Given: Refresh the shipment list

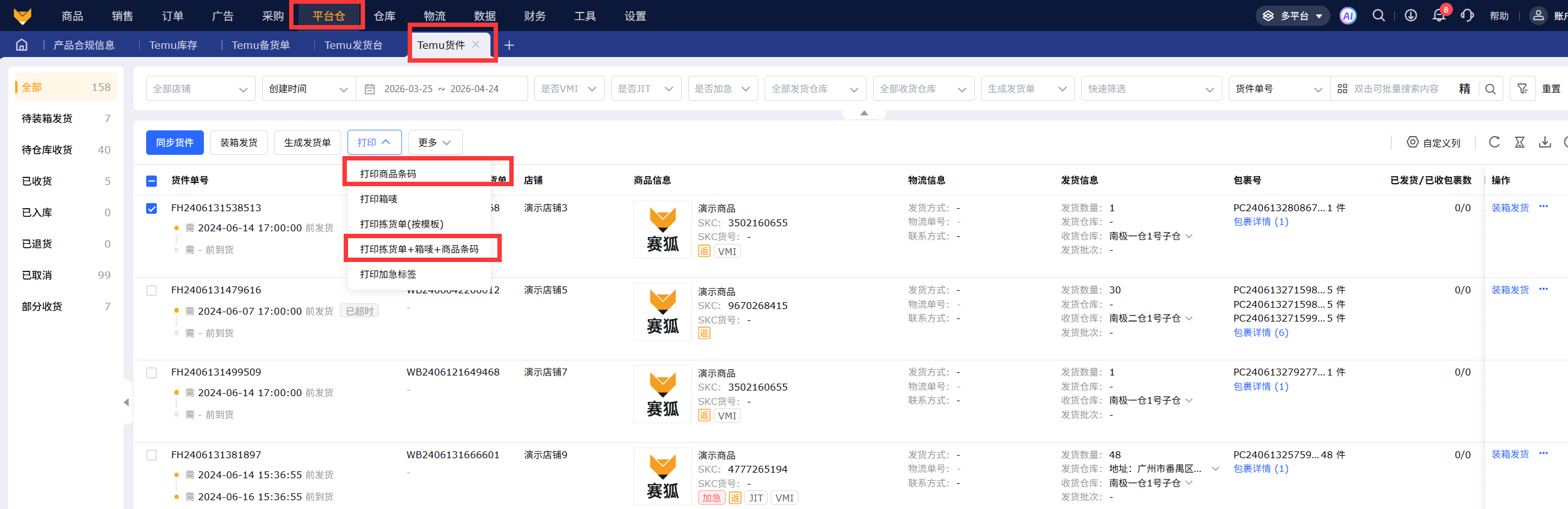Looking at the screenshot, I should [x=1495, y=142].
